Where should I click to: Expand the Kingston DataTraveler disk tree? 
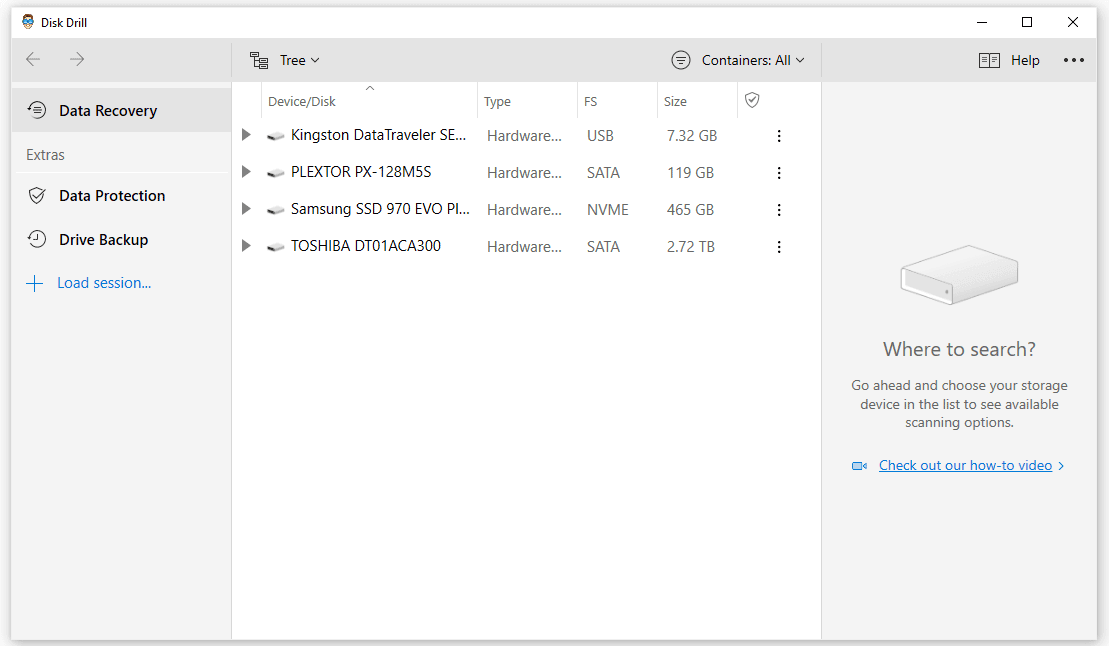[x=246, y=134]
